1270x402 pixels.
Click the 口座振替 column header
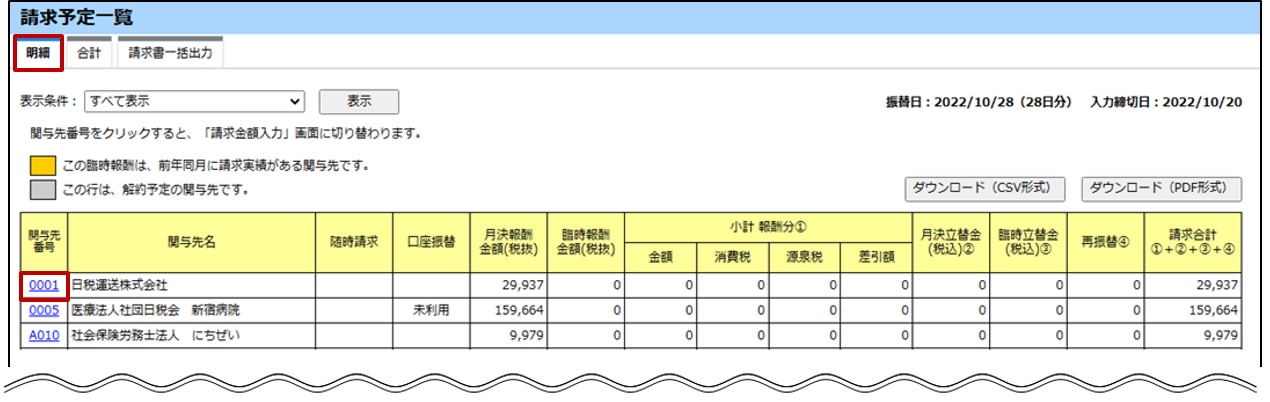coord(432,241)
